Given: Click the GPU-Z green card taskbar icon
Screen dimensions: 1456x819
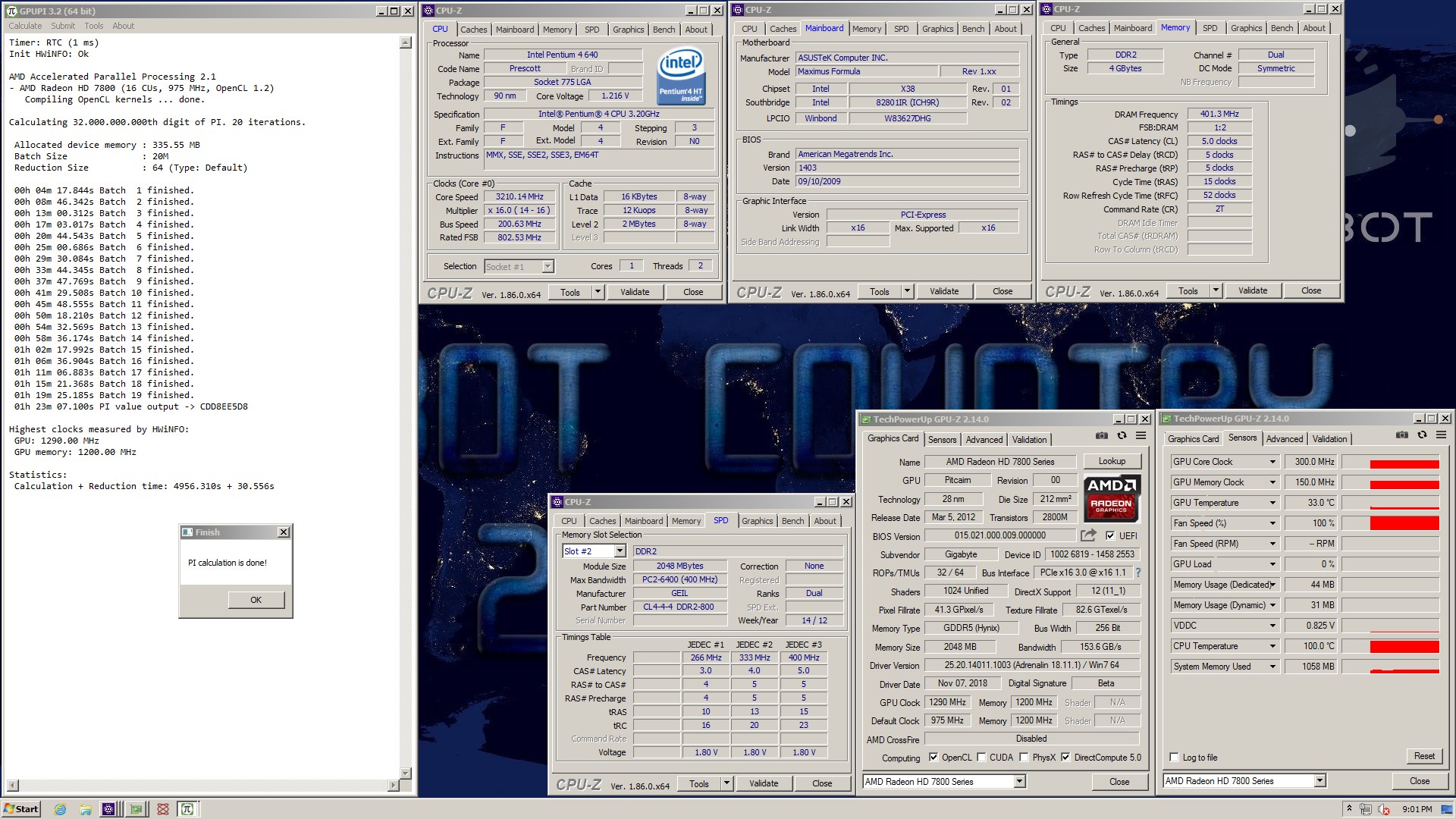Looking at the screenshot, I should pos(136,809).
